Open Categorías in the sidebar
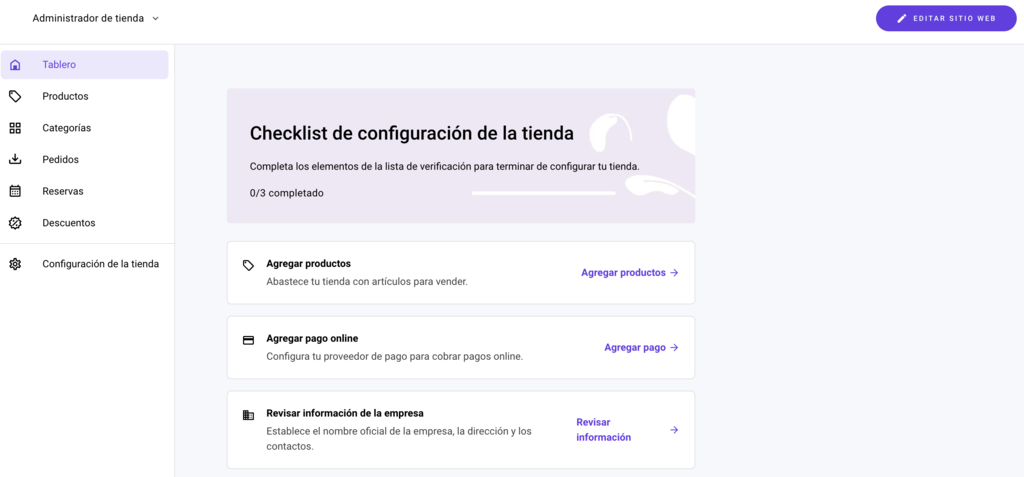Image resolution: width=1024 pixels, height=477 pixels. [85, 128]
